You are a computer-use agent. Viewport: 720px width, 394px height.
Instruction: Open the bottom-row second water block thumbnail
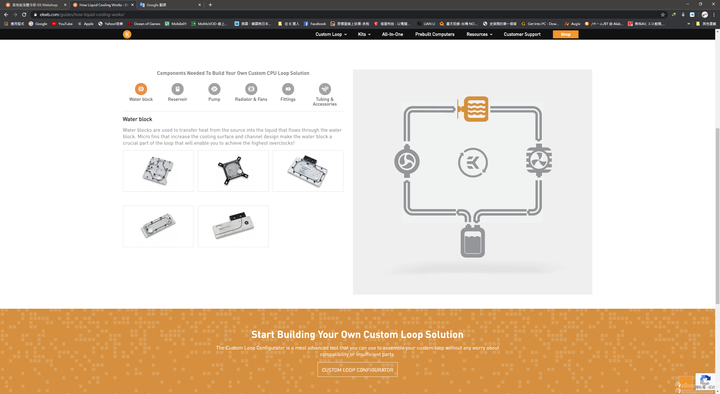click(x=233, y=226)
